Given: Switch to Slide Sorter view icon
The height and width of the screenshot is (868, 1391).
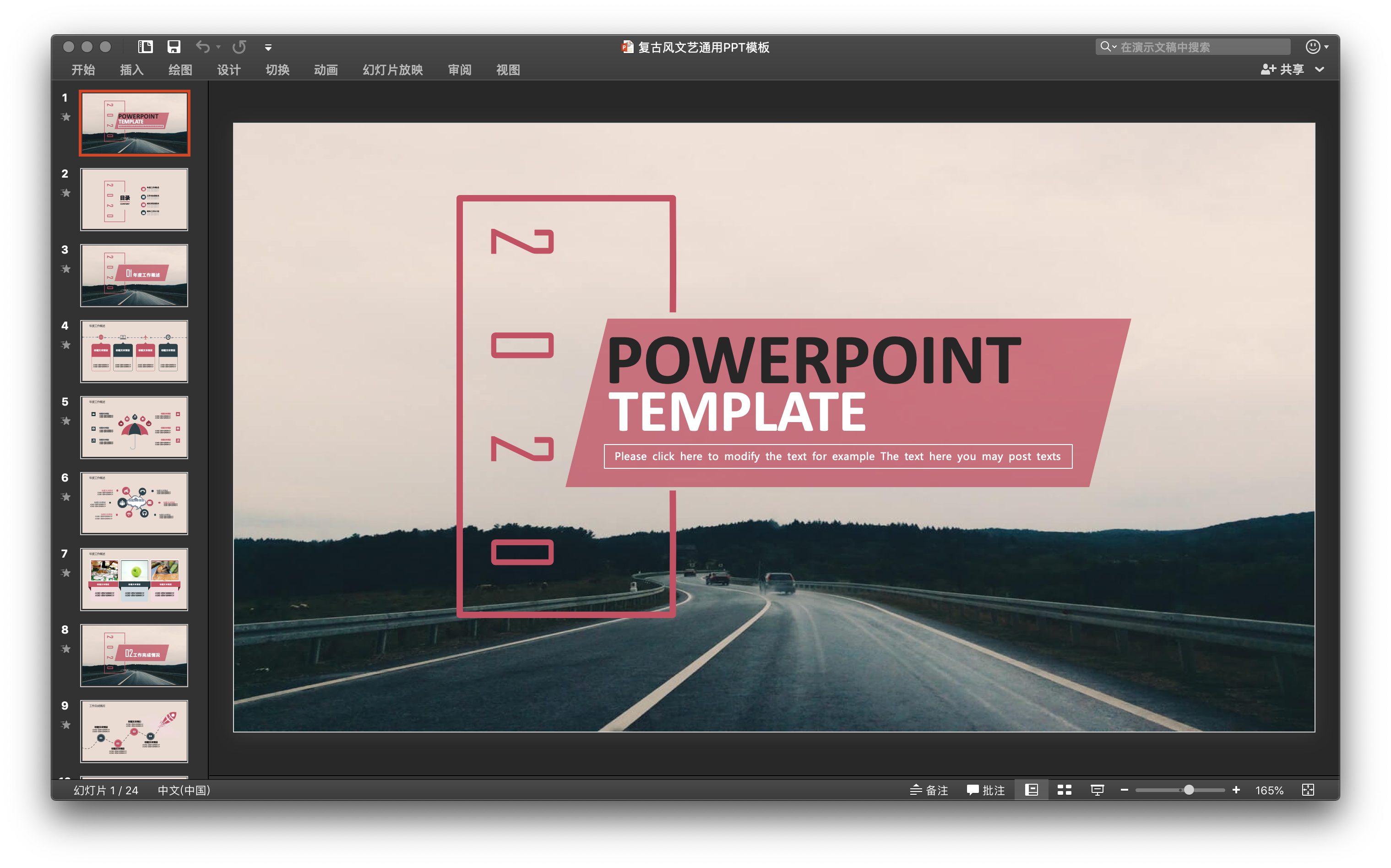Looking at the screenshot, I should pyautogui.click(x=1065, y=791).
